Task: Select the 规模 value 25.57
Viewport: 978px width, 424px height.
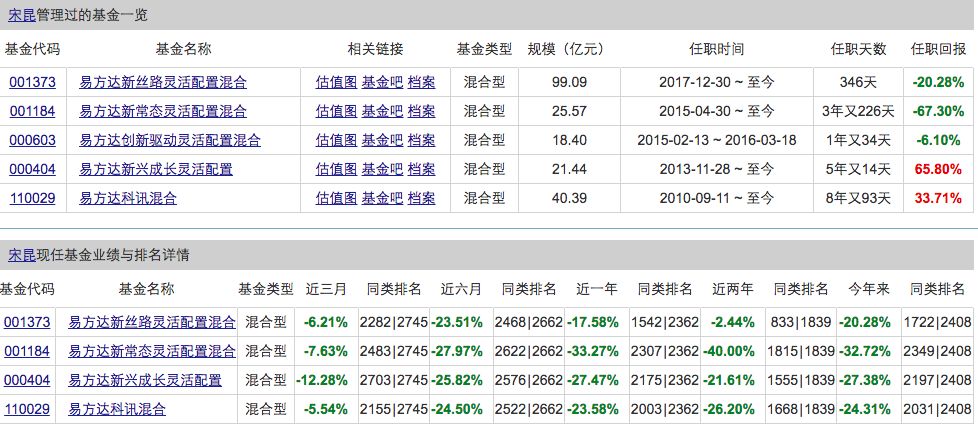Action: 569,111
